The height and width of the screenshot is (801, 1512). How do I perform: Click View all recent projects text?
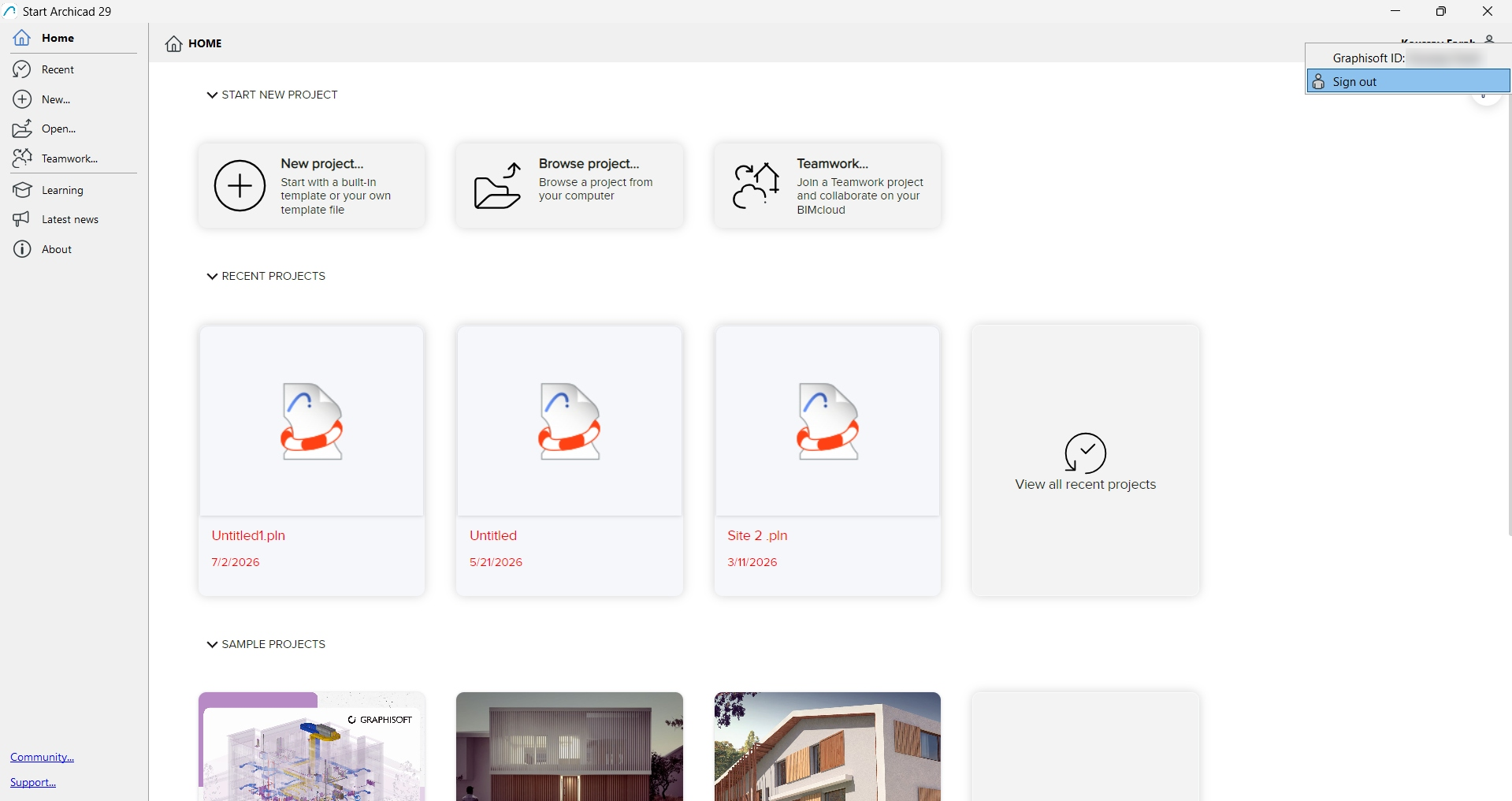pos(1085,484)
